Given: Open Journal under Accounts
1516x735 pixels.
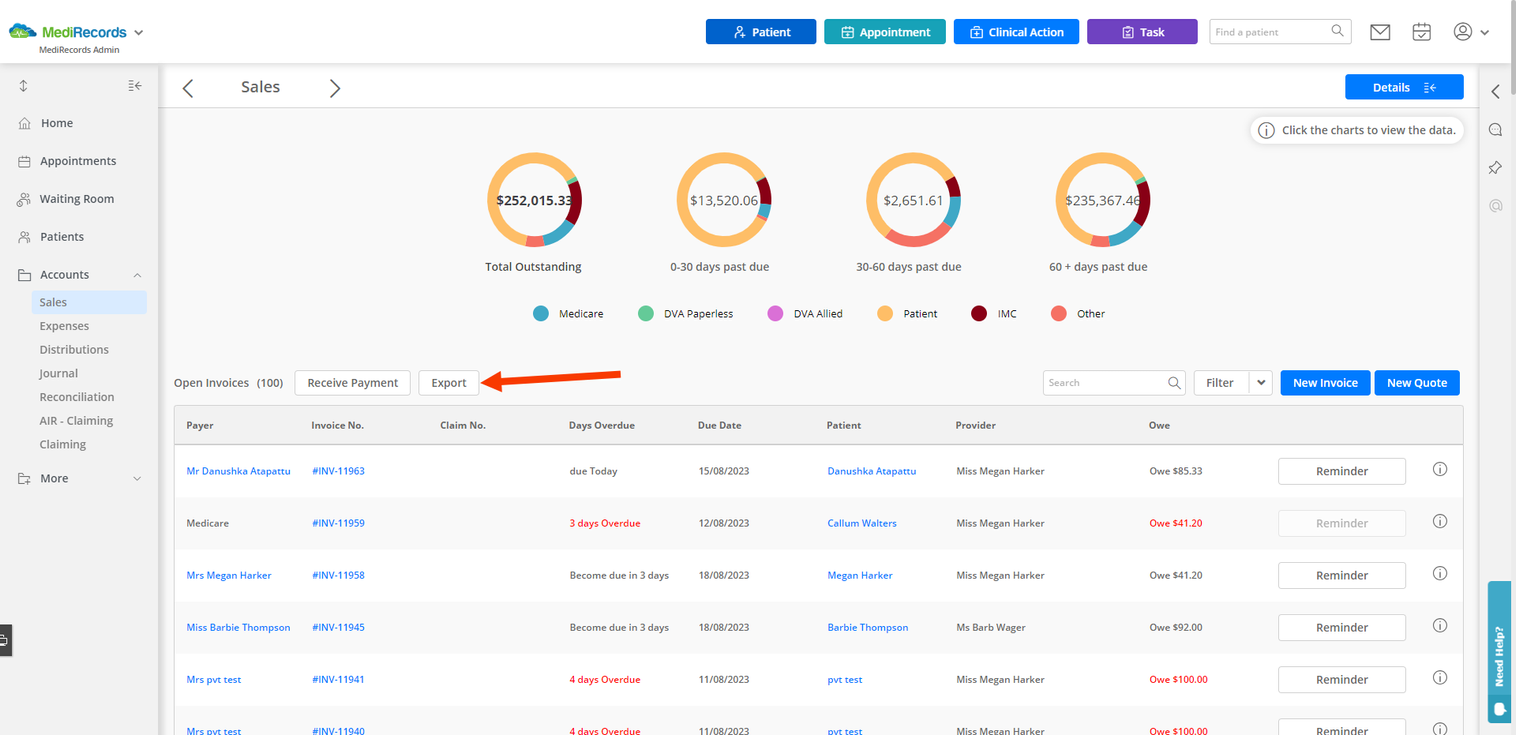Looking at the screenshot, I should pyautogui.click(x=59, y=373).
